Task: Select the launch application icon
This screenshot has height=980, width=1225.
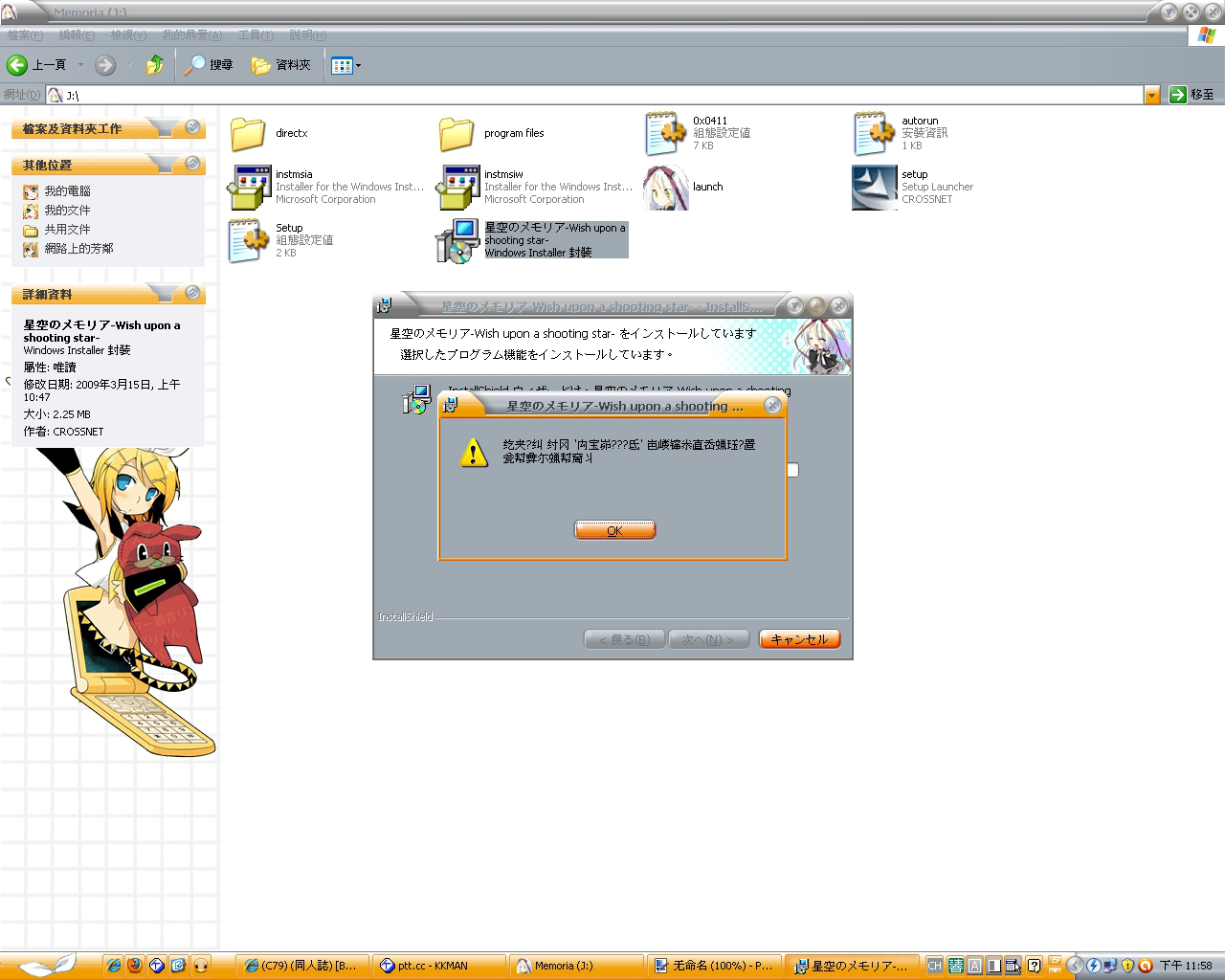Action: [x=666, y=188]
